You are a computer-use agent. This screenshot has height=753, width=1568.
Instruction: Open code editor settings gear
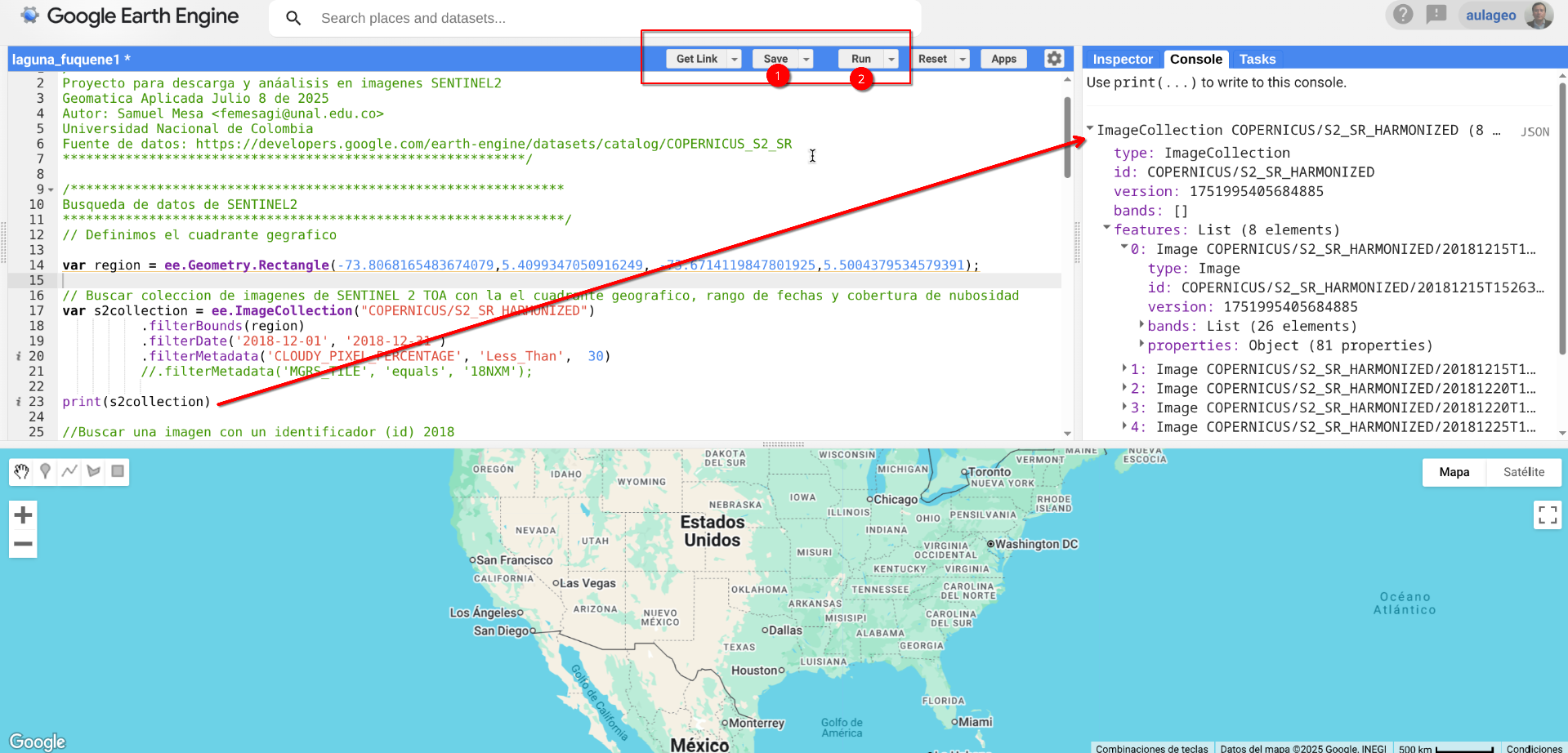pyautogui.click(x=1054, y=59)
